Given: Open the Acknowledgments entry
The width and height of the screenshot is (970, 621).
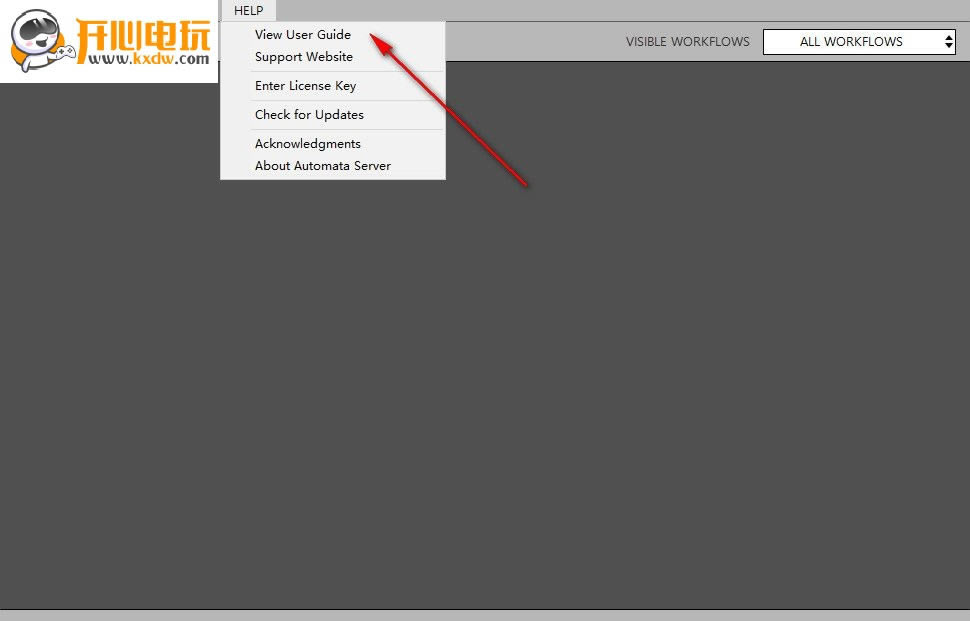Looking at the screenshot, I should [307, 144].
